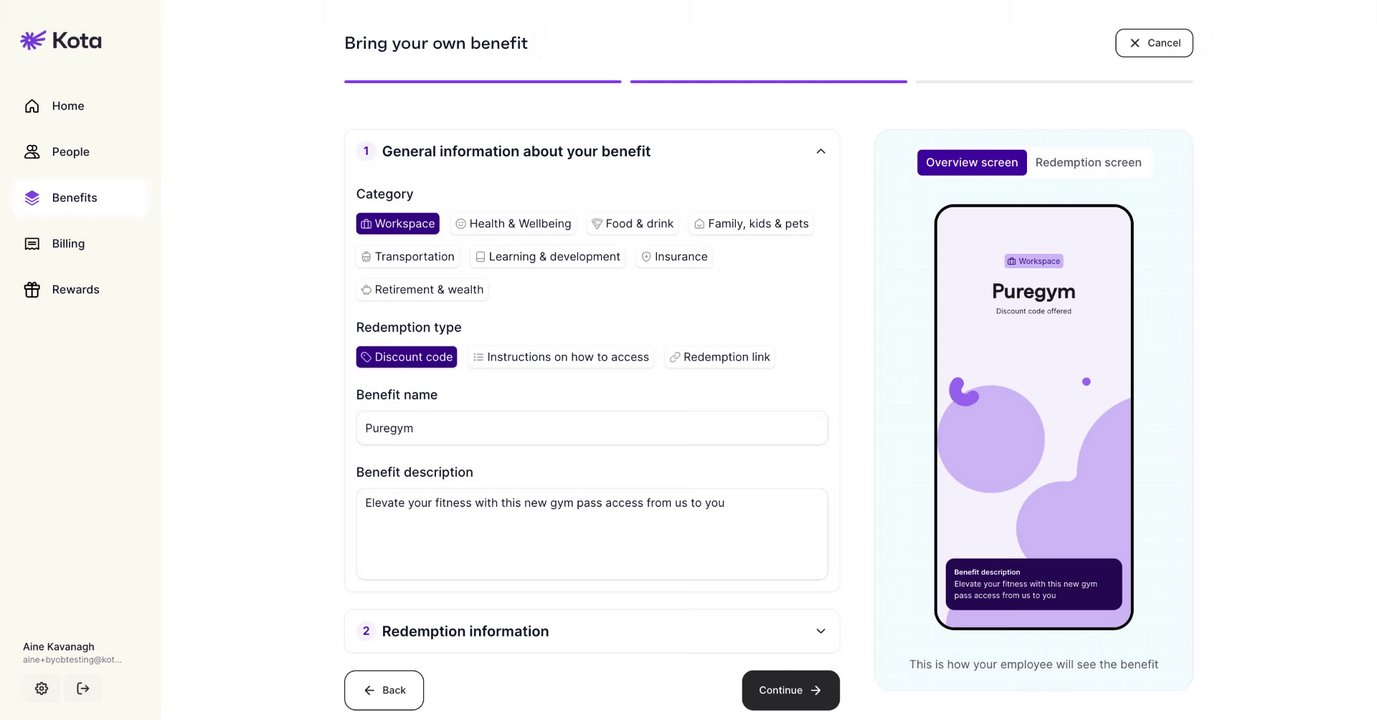Click the Rewards gift icon
This screenshot has height=720, width=1377.
pos(32,290)
